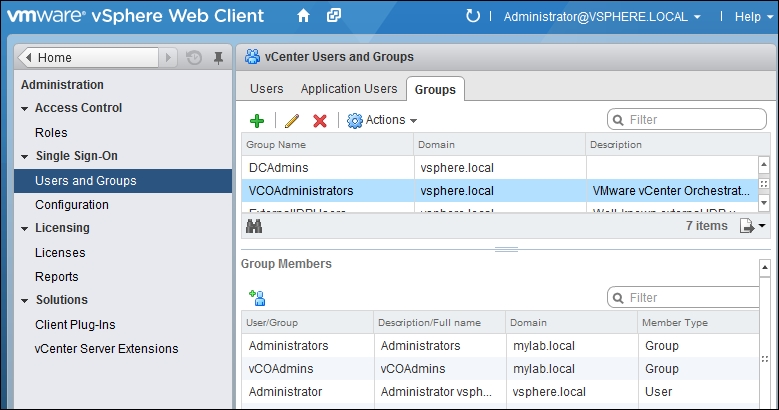Select the Groups tab
Image resolution: width=779 pixels, height=410 pixels.
(435, 89)
